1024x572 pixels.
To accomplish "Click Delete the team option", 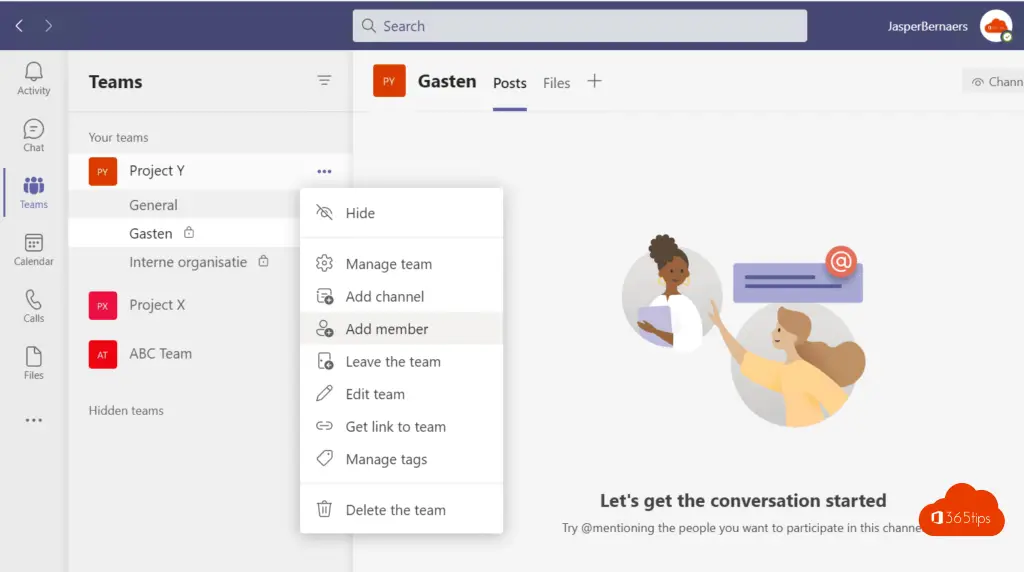I will tap(395, 510).
